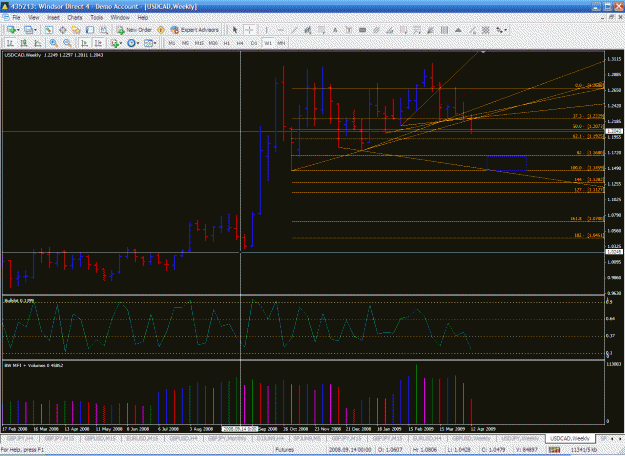Image resolution: width=625 pixels, height=456 pixels.
Task: Launch the MetaEditor yellow diamond icon
Action: tap(161, 30)
